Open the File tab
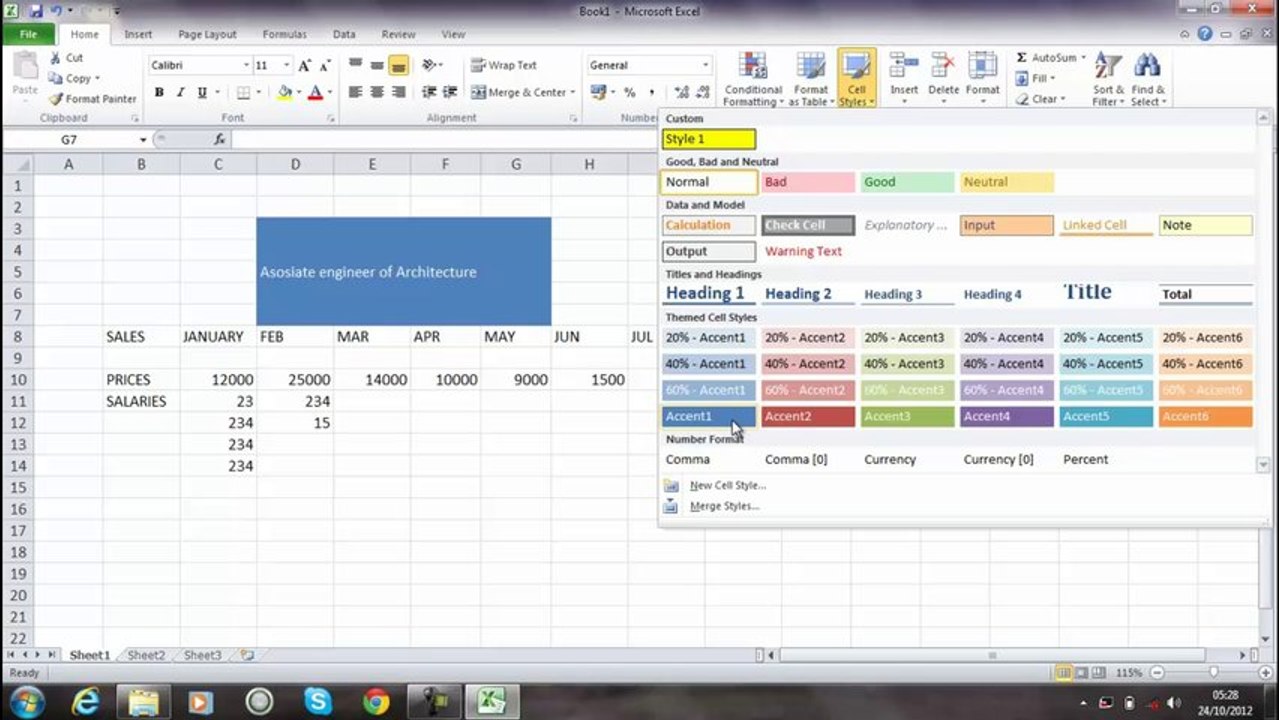The height and width of the screenshot is (720, 1279). [x=28, y=34]
